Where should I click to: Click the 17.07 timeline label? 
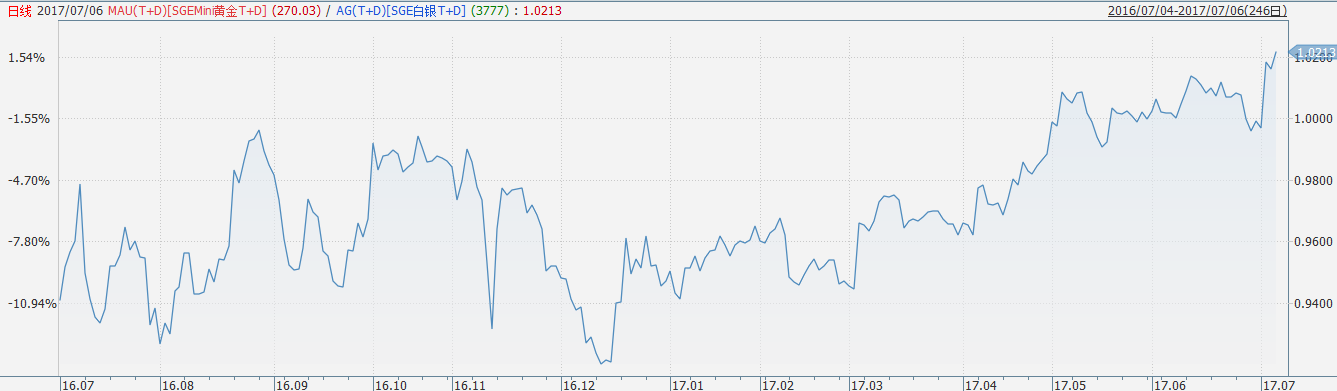coord(1281,384)
